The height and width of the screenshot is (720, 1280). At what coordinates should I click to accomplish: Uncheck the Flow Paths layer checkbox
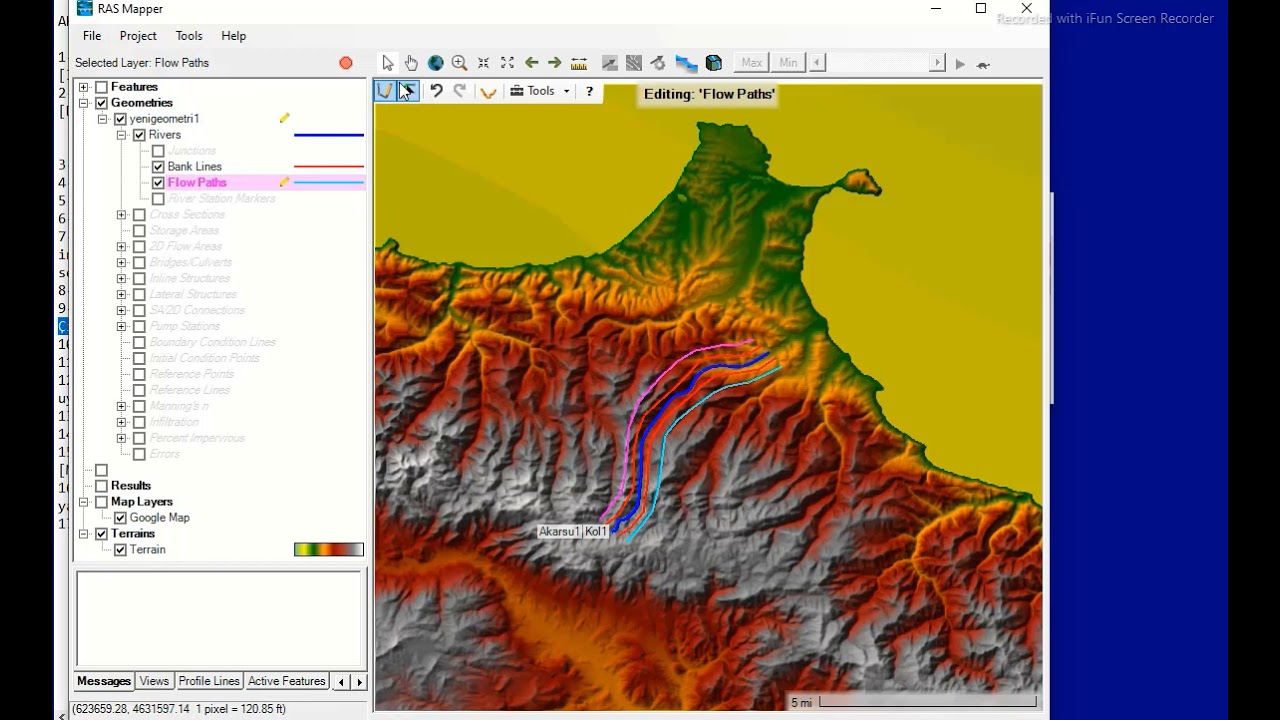pos(158,183)
